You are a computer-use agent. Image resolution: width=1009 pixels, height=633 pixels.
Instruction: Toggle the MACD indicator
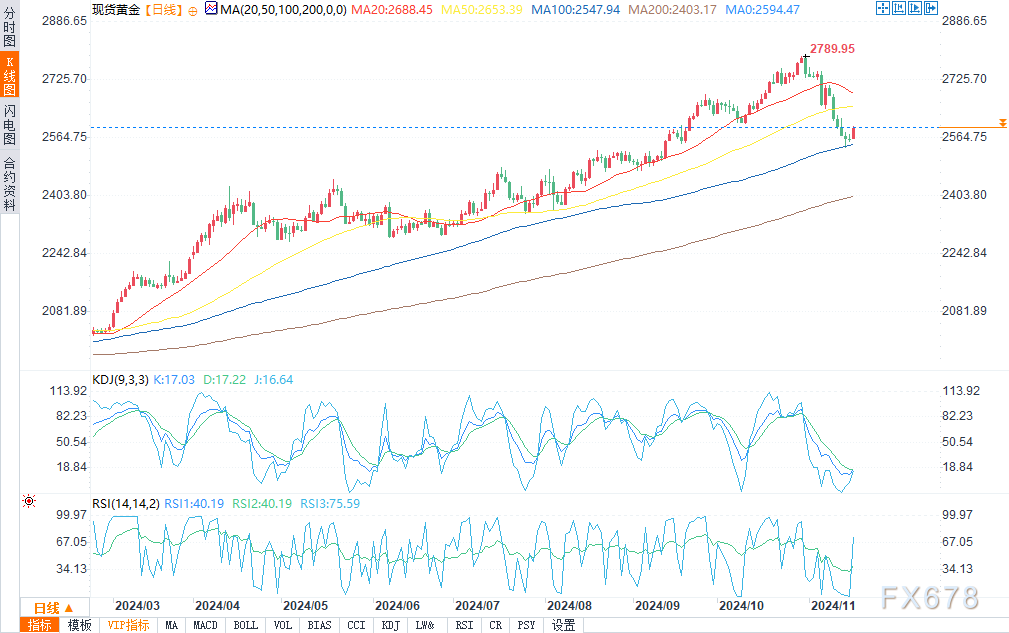tap(204, 625)
